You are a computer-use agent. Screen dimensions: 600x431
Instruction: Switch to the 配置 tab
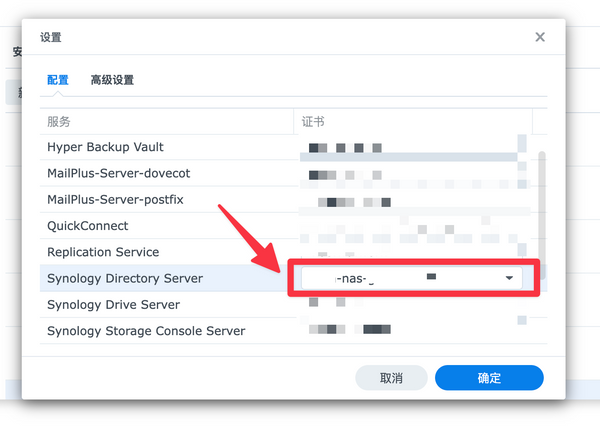pyautogui.click(x=58, y=80)
